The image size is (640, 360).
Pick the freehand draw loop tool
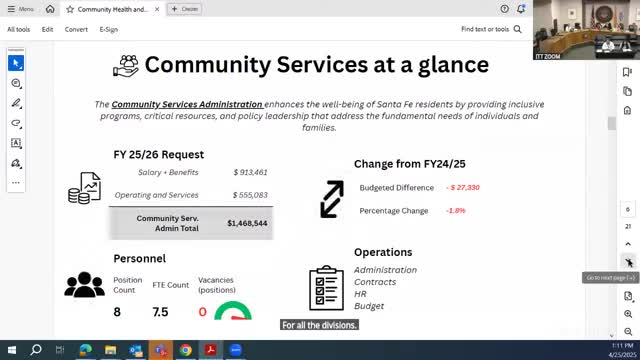(16, 123)
